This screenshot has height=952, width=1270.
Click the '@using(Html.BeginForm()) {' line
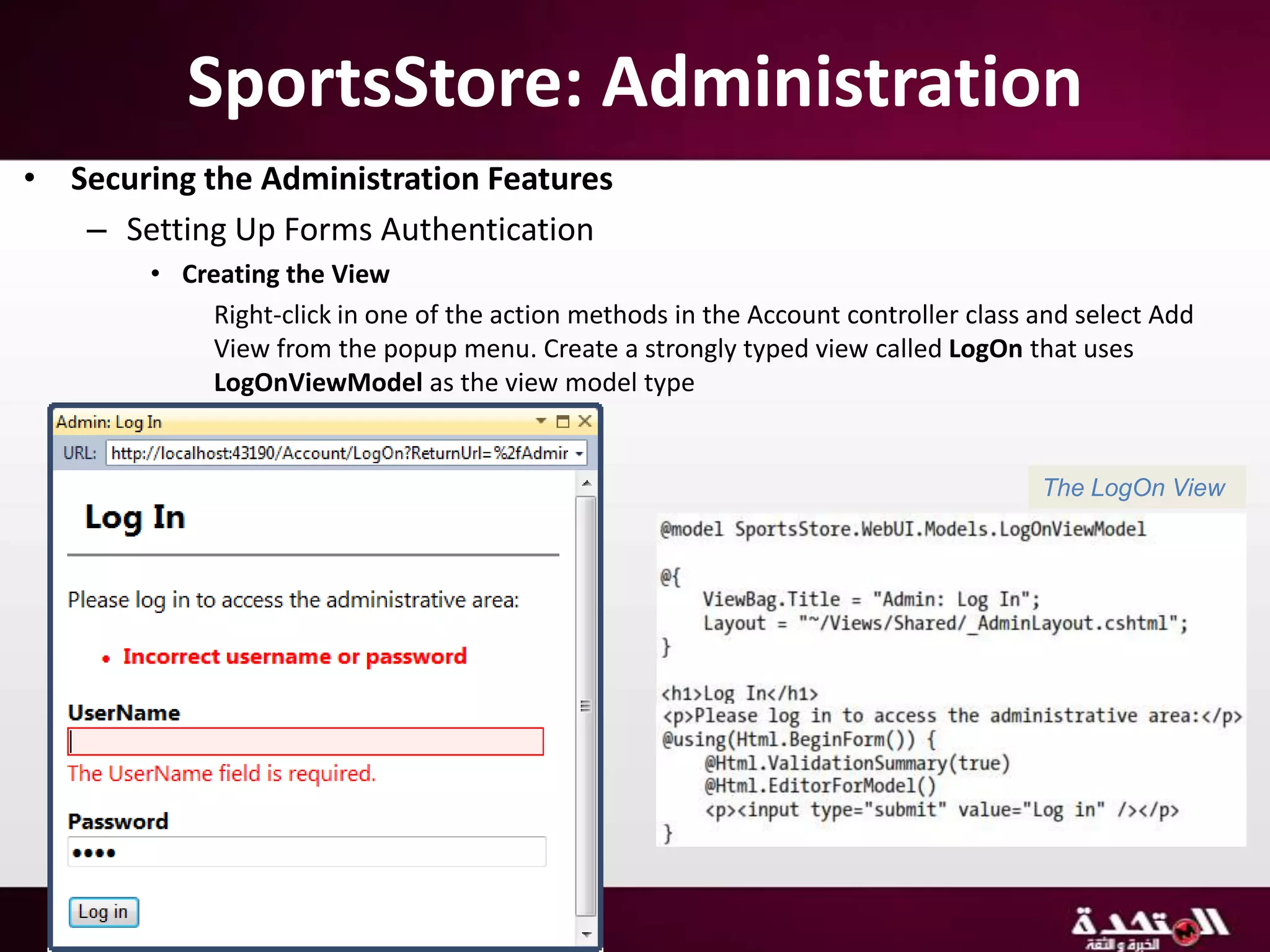tap(799, 739)
